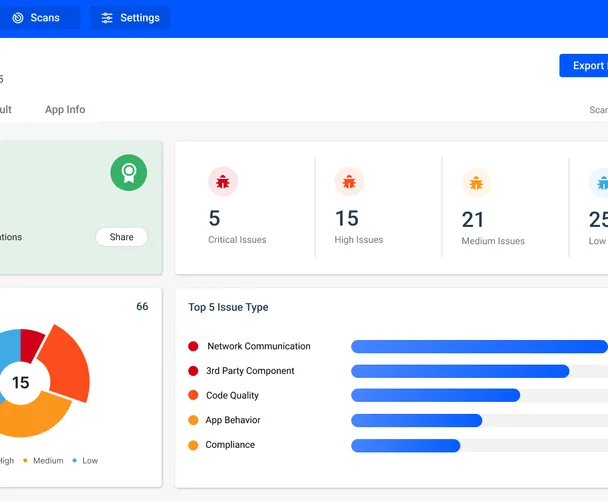
Task: Select the '5' Critical Issues count
Action: [214, 218]
